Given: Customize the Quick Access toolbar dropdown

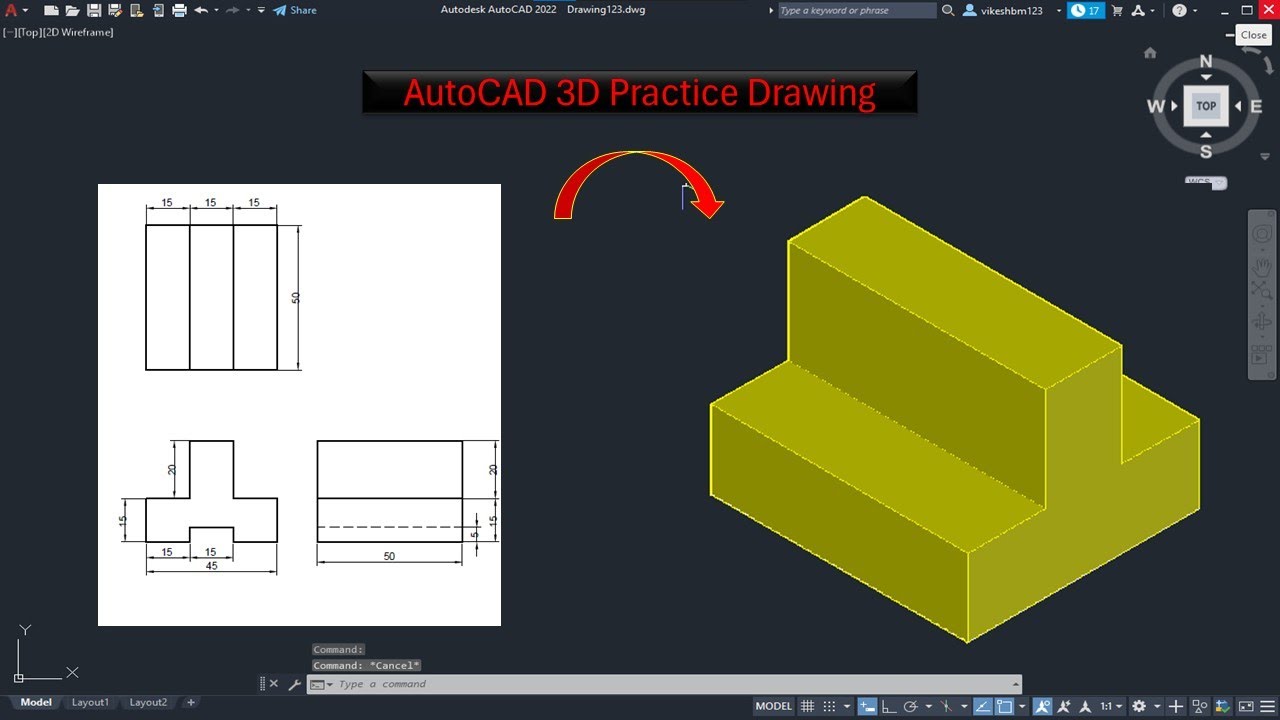Looking at the screenshot, I should (x=261, y=10).
